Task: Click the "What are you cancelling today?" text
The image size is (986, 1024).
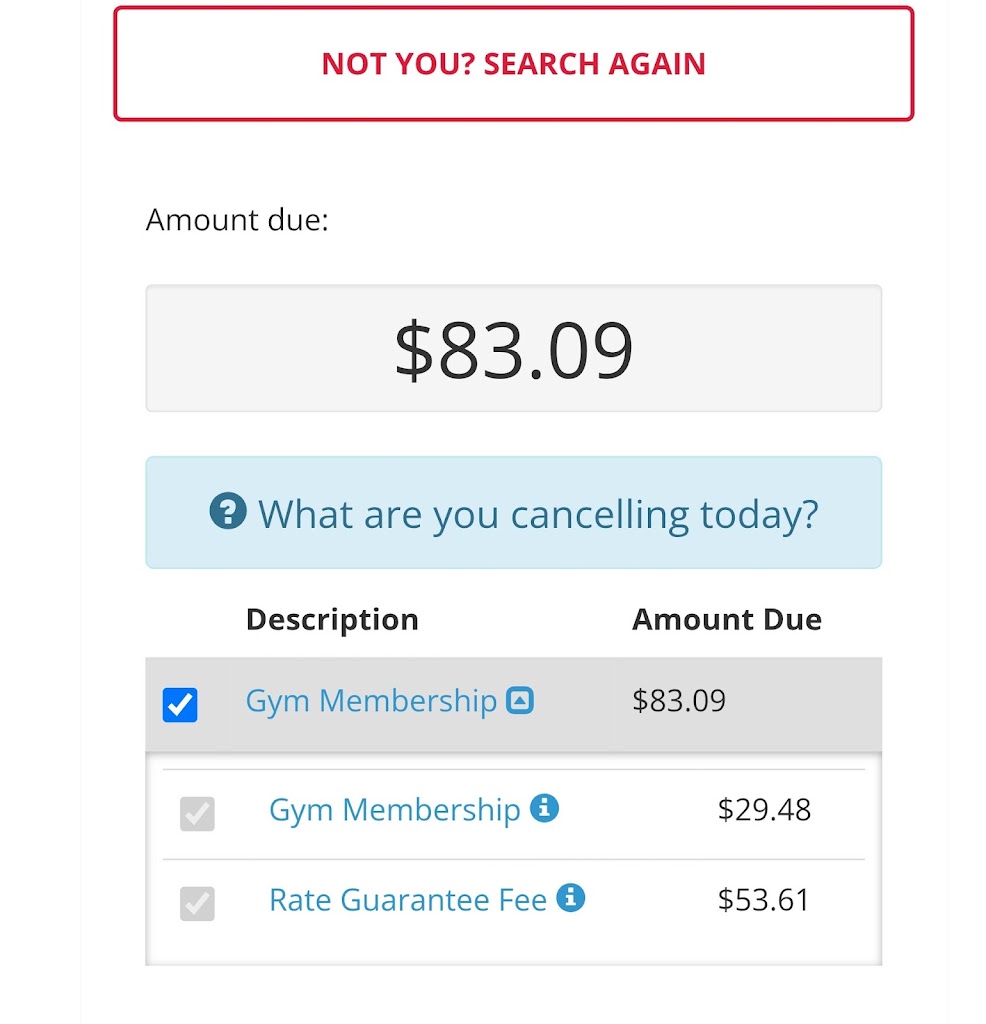Action: (538, 514)
